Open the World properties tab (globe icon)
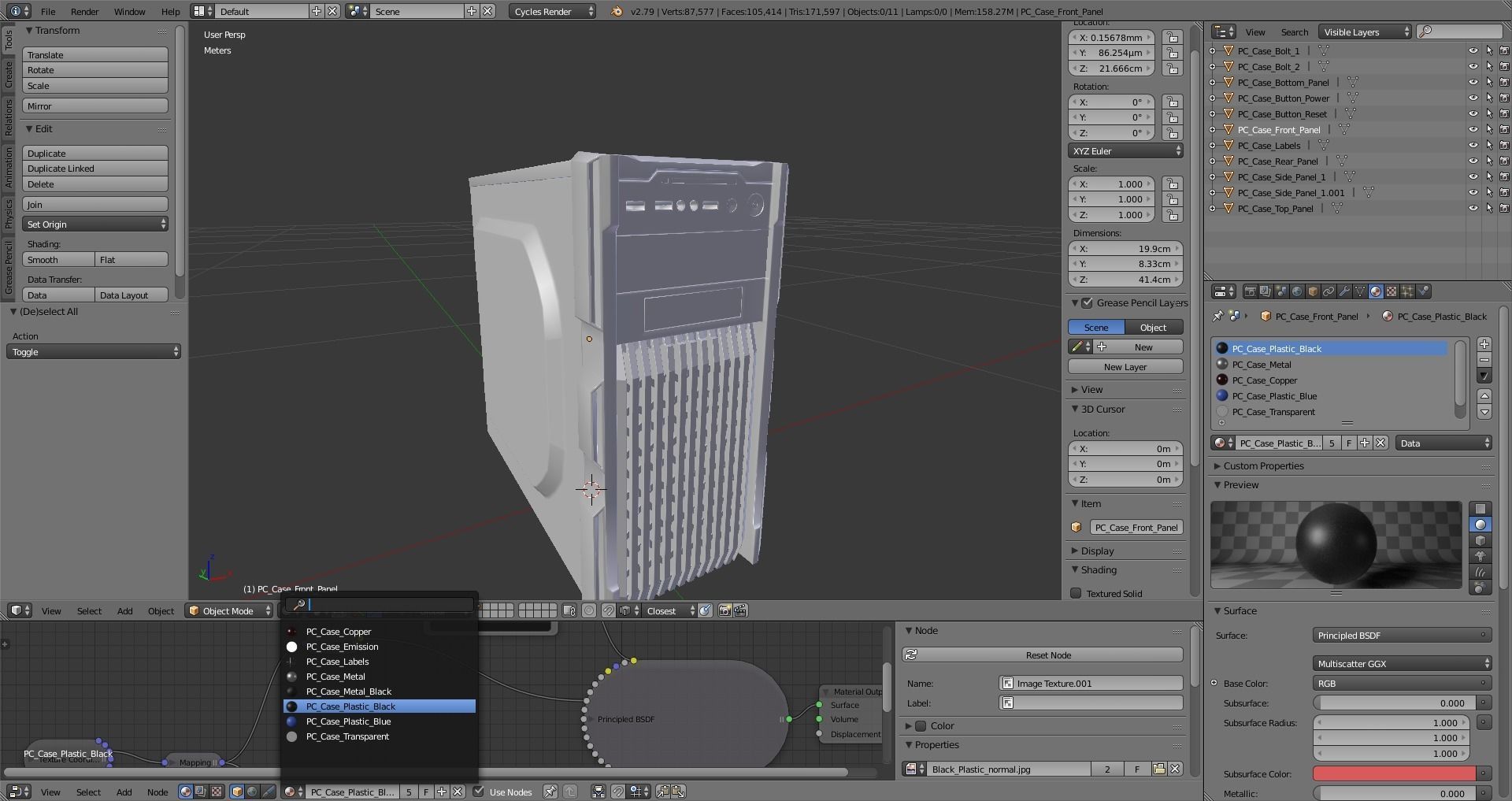The height and width of the screenshot is (801, 1512). [1297, 291]
